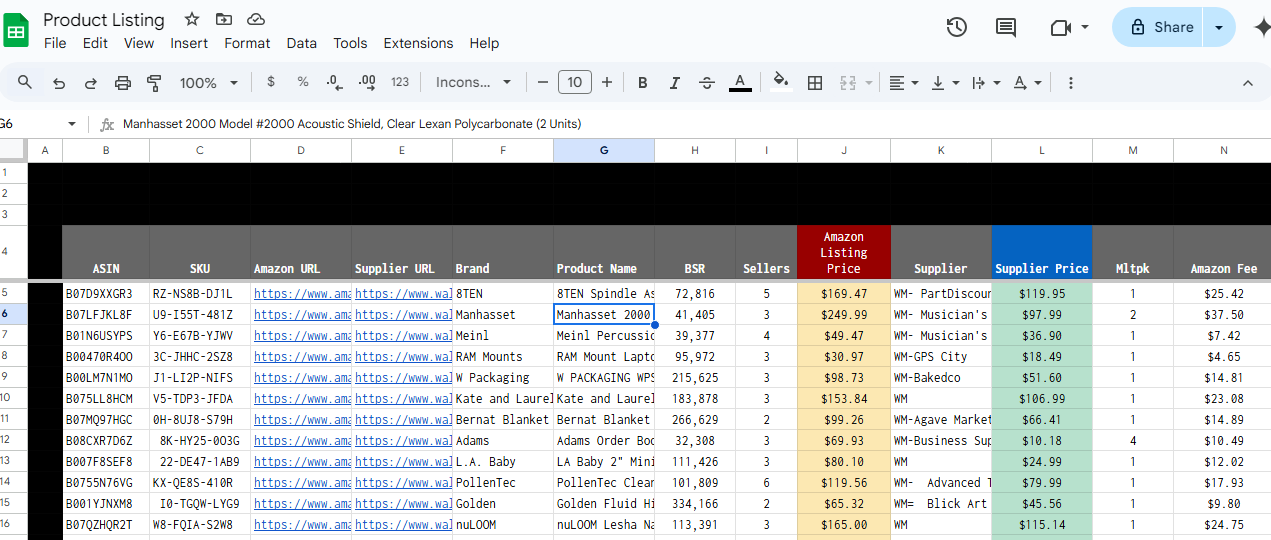Viewport: 1271px width, 540px height.
Task: Print the spreadsheet
Action: (x=123, y=83)
